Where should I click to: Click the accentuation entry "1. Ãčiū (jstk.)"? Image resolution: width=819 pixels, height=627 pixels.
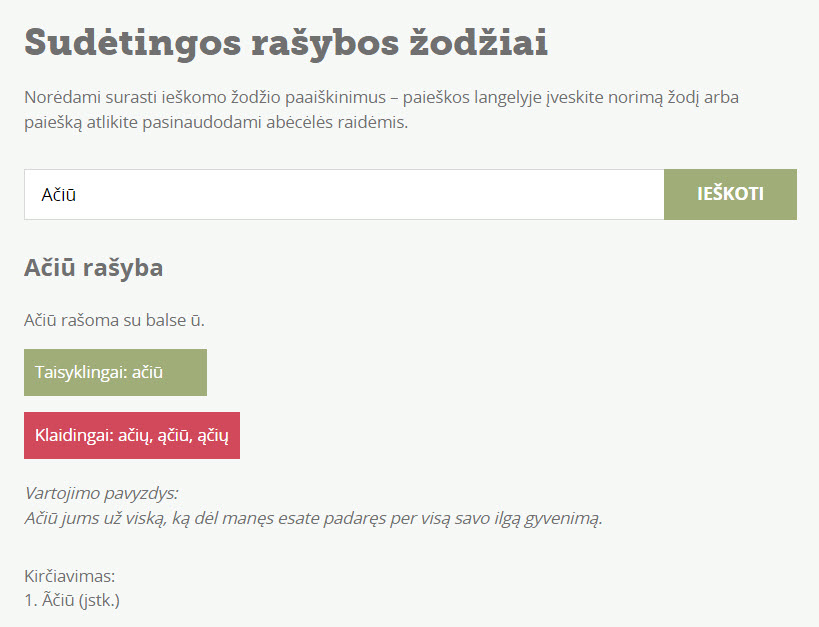(72, 601)
